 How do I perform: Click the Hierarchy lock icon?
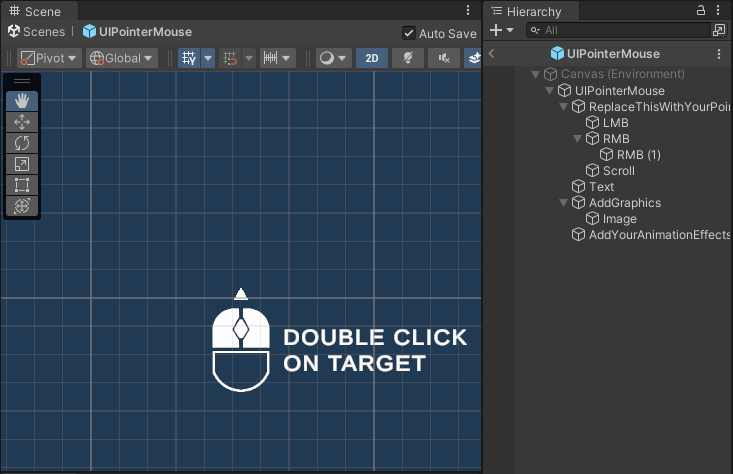point(700,10)
